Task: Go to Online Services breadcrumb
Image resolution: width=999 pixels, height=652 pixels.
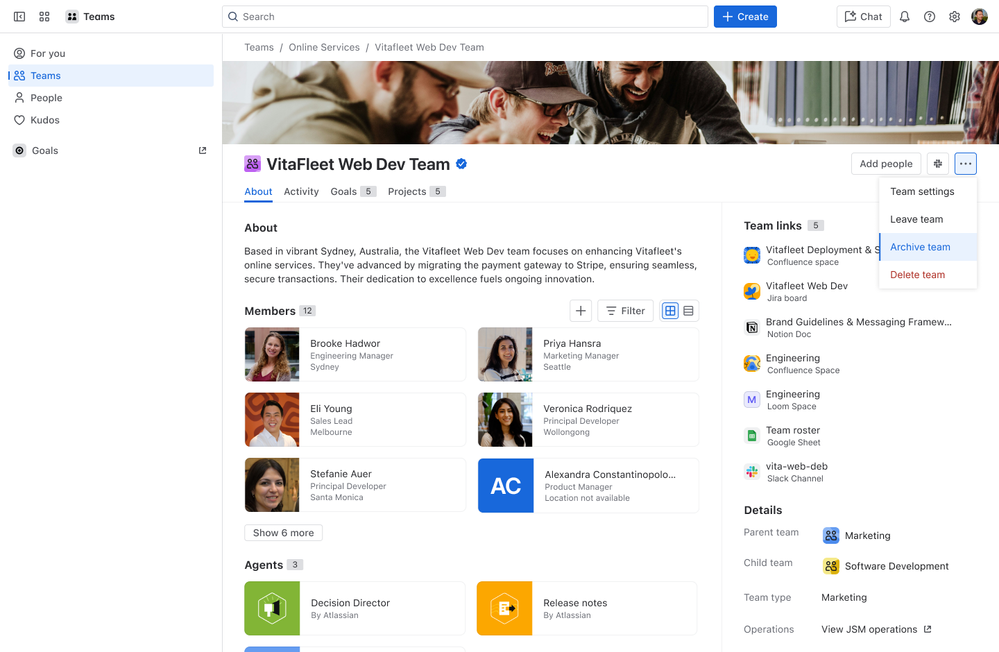Action: (324, 47)
